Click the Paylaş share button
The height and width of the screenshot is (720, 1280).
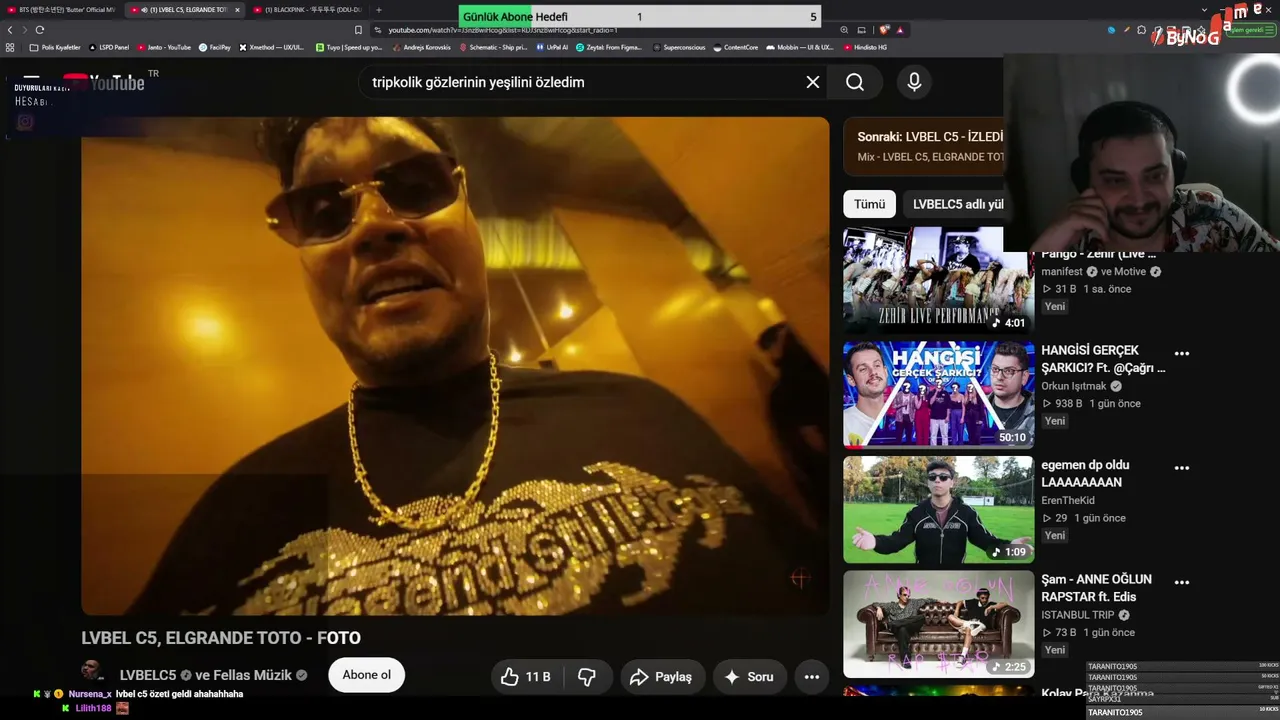663,677
